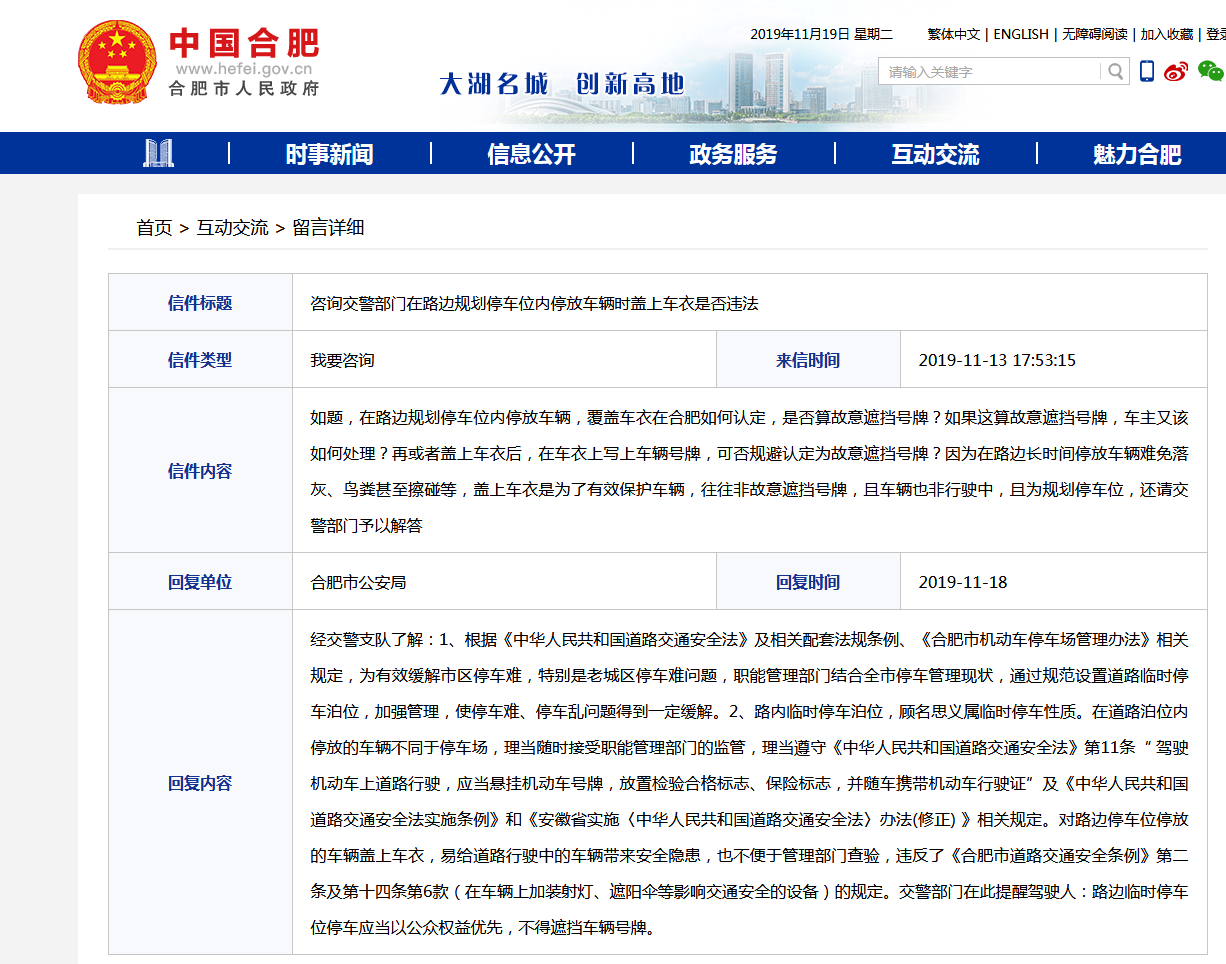The width and height of the screenshot is (1226, 964).
Task: Open the WeChat icon
Action: [1211, 71]
